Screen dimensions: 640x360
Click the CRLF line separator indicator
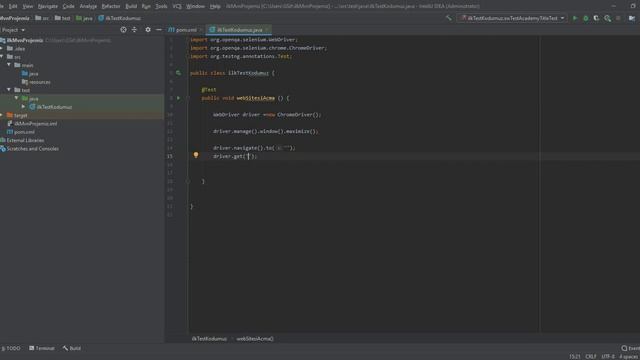point(591,356)
